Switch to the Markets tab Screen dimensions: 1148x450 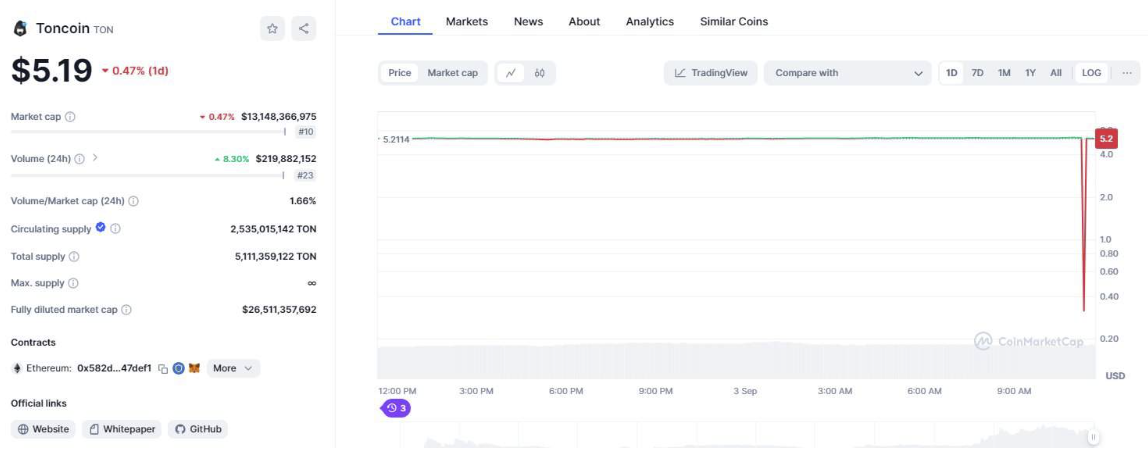[467, 21]
